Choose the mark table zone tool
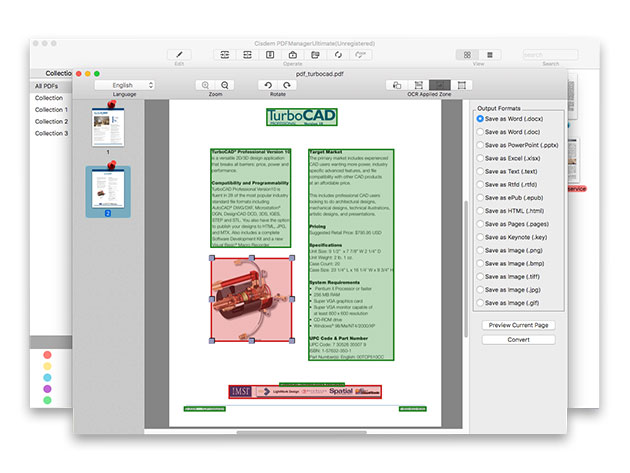The image size is (630, 473). (461, 85)
